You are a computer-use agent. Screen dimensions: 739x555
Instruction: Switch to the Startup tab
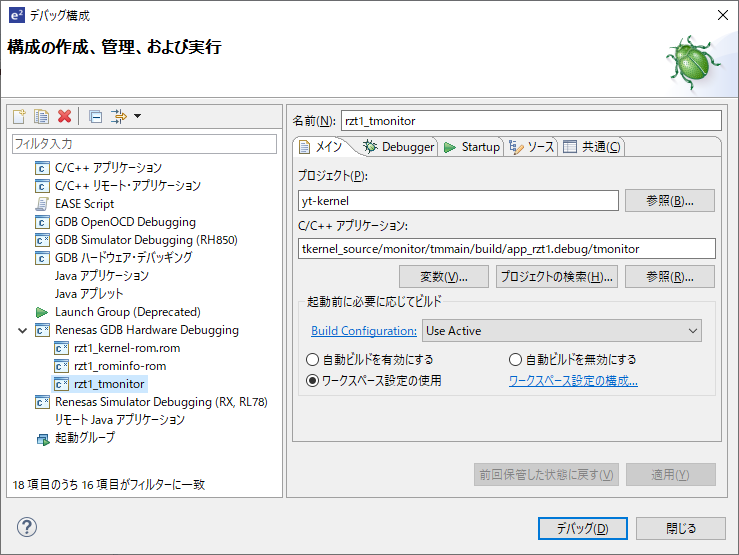[472, 147]
